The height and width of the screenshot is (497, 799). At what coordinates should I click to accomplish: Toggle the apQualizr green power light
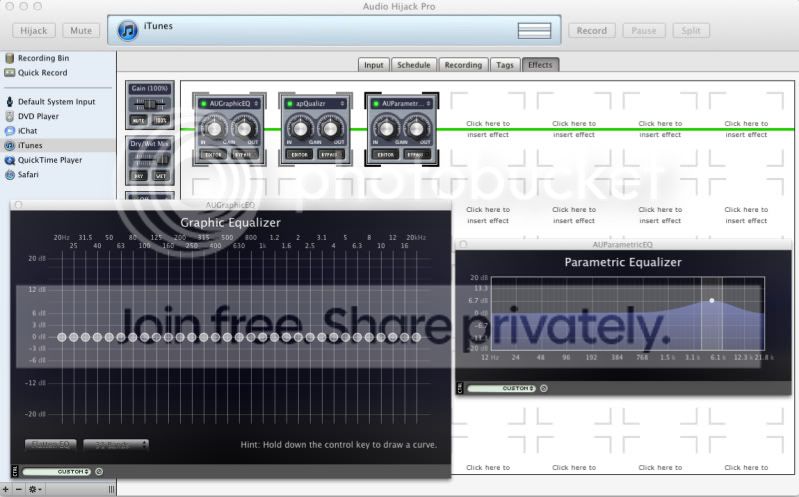tap(289, 103)
